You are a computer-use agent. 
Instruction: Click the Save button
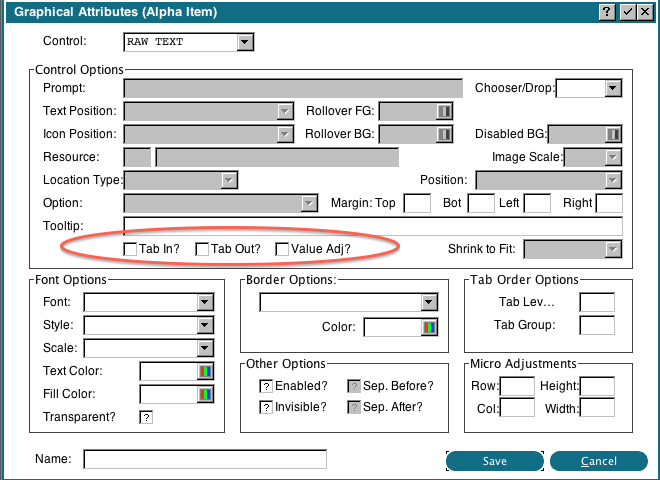point(494,461)
